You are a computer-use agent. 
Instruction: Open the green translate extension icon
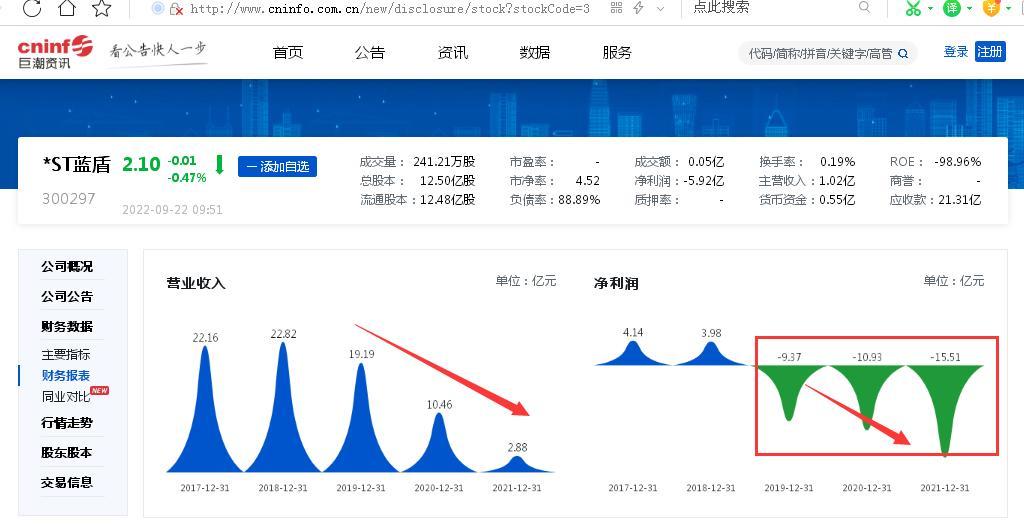[952, 8]
